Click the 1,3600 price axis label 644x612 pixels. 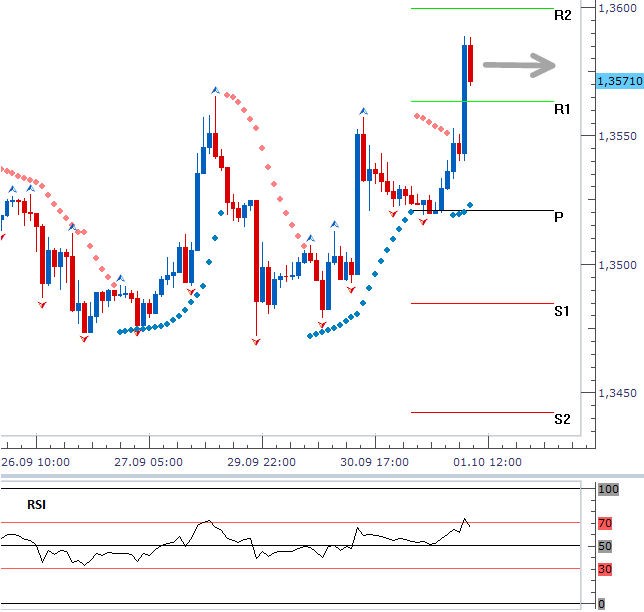pos(617,8)
